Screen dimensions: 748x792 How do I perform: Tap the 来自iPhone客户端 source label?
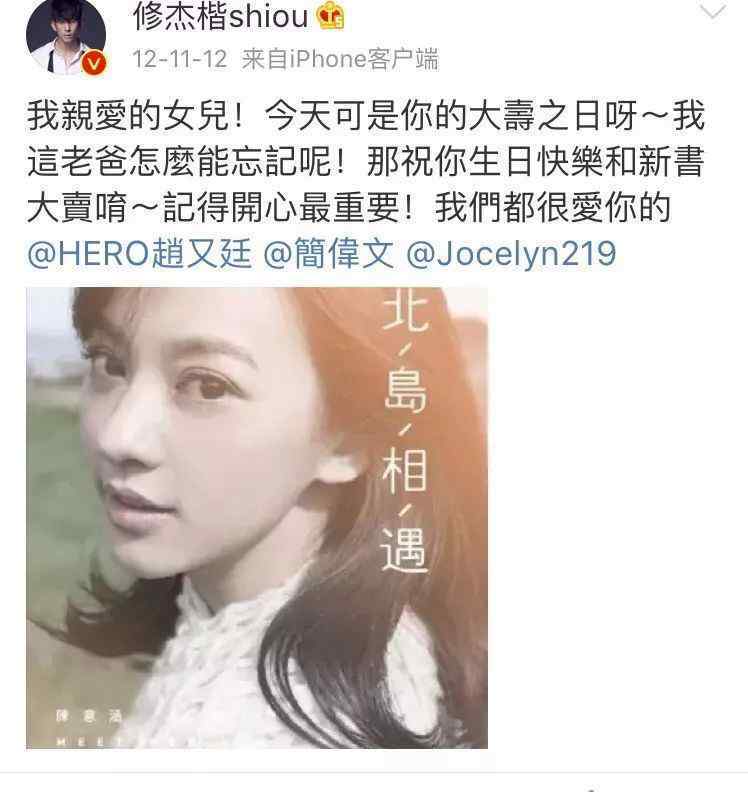(339, 59)
